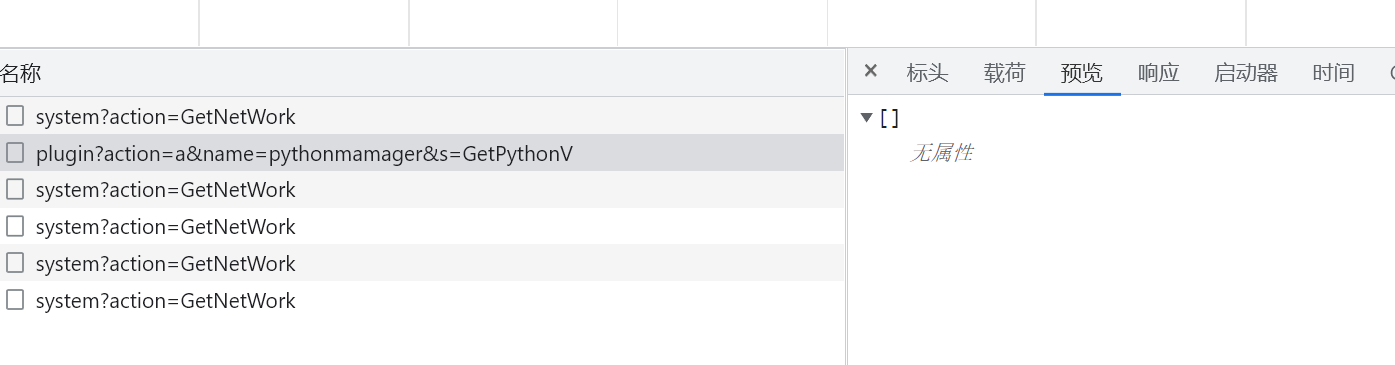1395x365 pixels.
Task: Select the 预览 tab
Action: click(1082, 72)
